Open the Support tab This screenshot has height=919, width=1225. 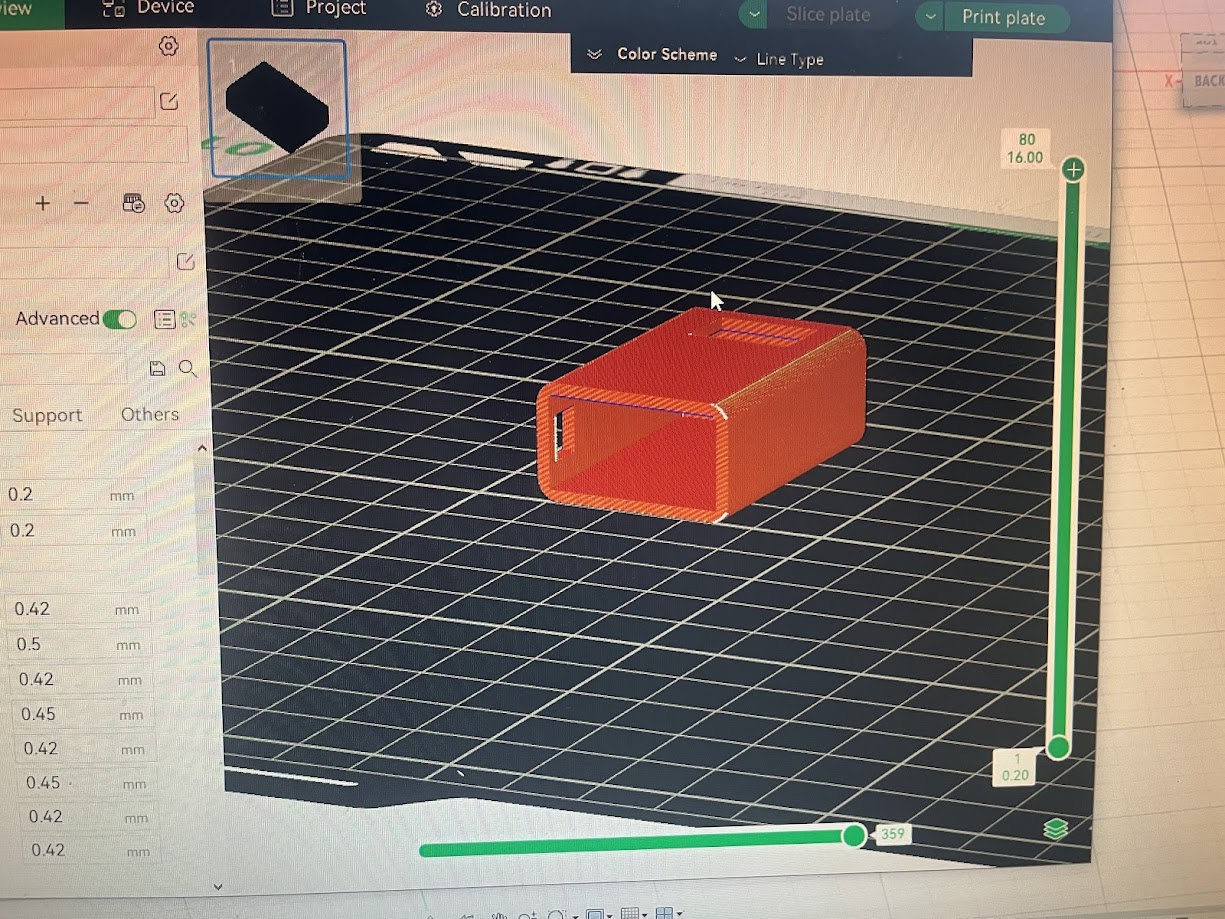click(x=46, y=414)
